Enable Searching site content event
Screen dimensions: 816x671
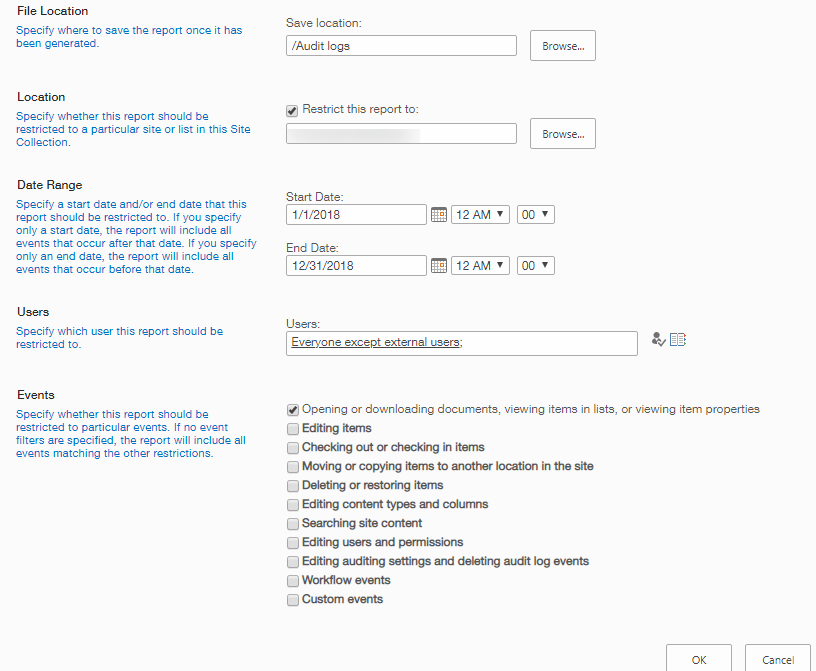tap(292, 524)
